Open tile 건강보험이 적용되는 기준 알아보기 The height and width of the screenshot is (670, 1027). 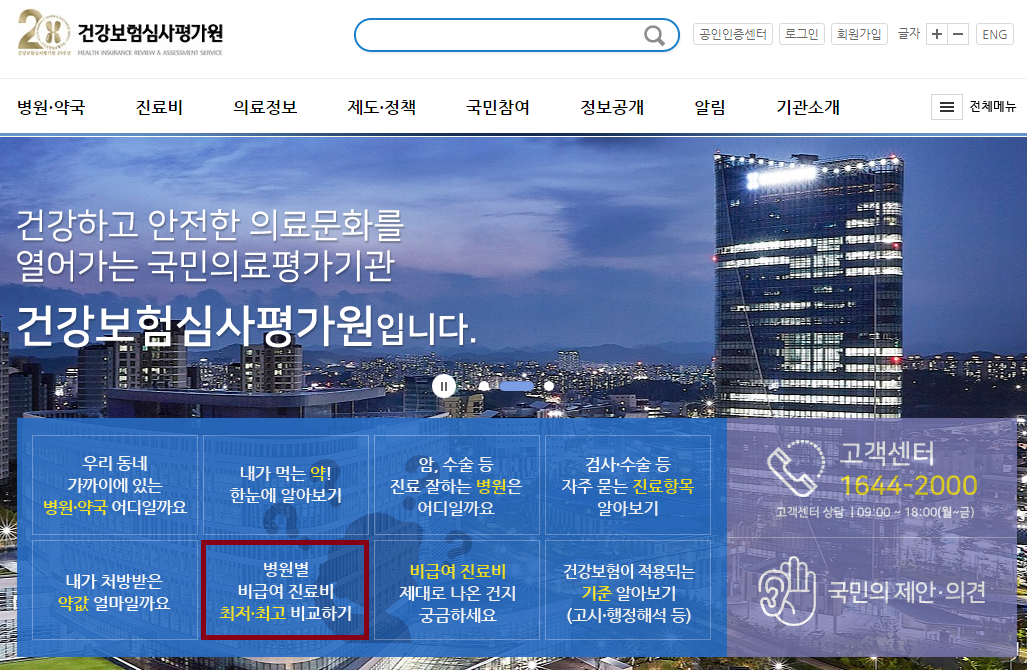click(x=627, y=590)
